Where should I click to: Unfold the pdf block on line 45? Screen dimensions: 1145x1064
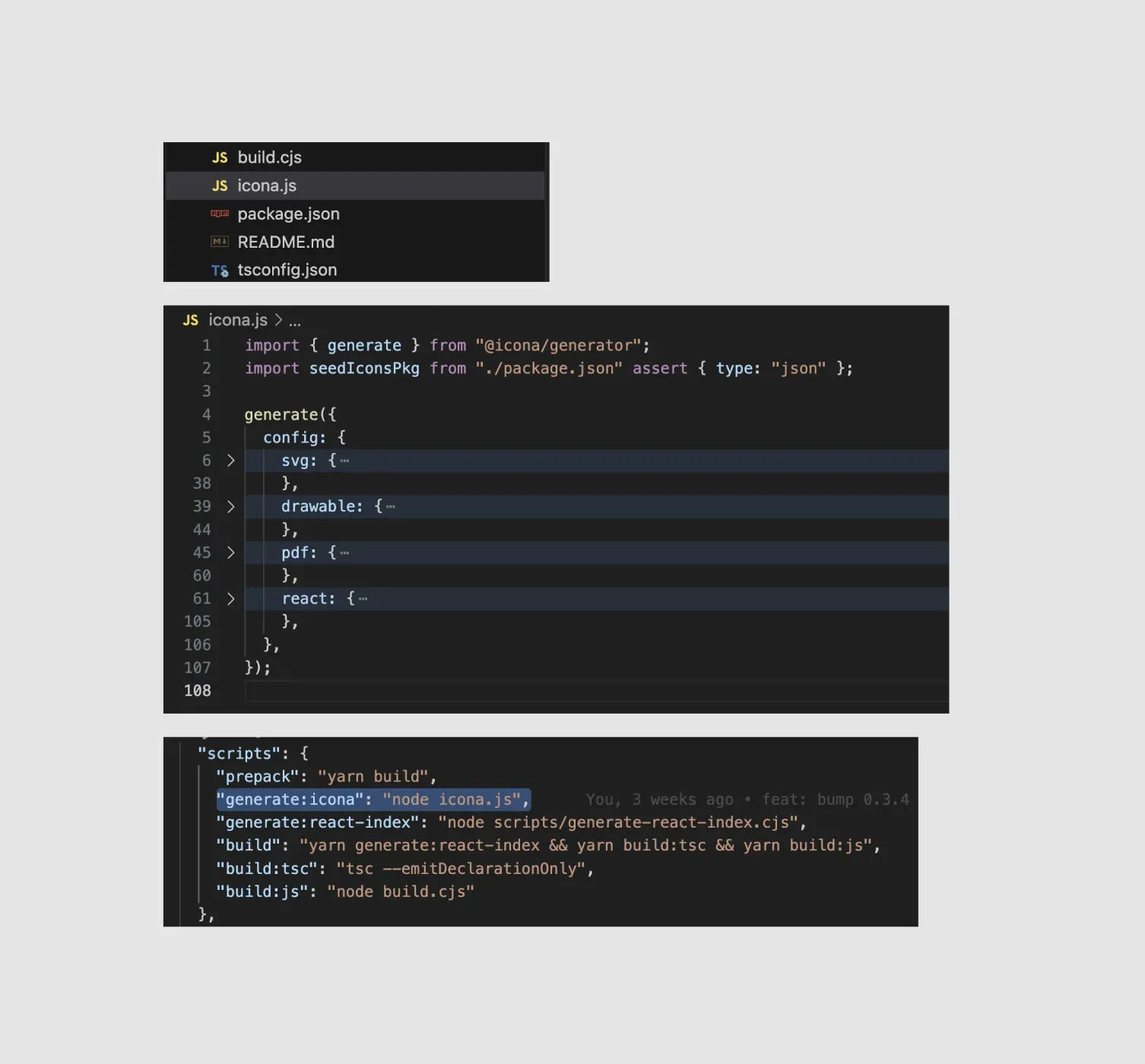230,553
